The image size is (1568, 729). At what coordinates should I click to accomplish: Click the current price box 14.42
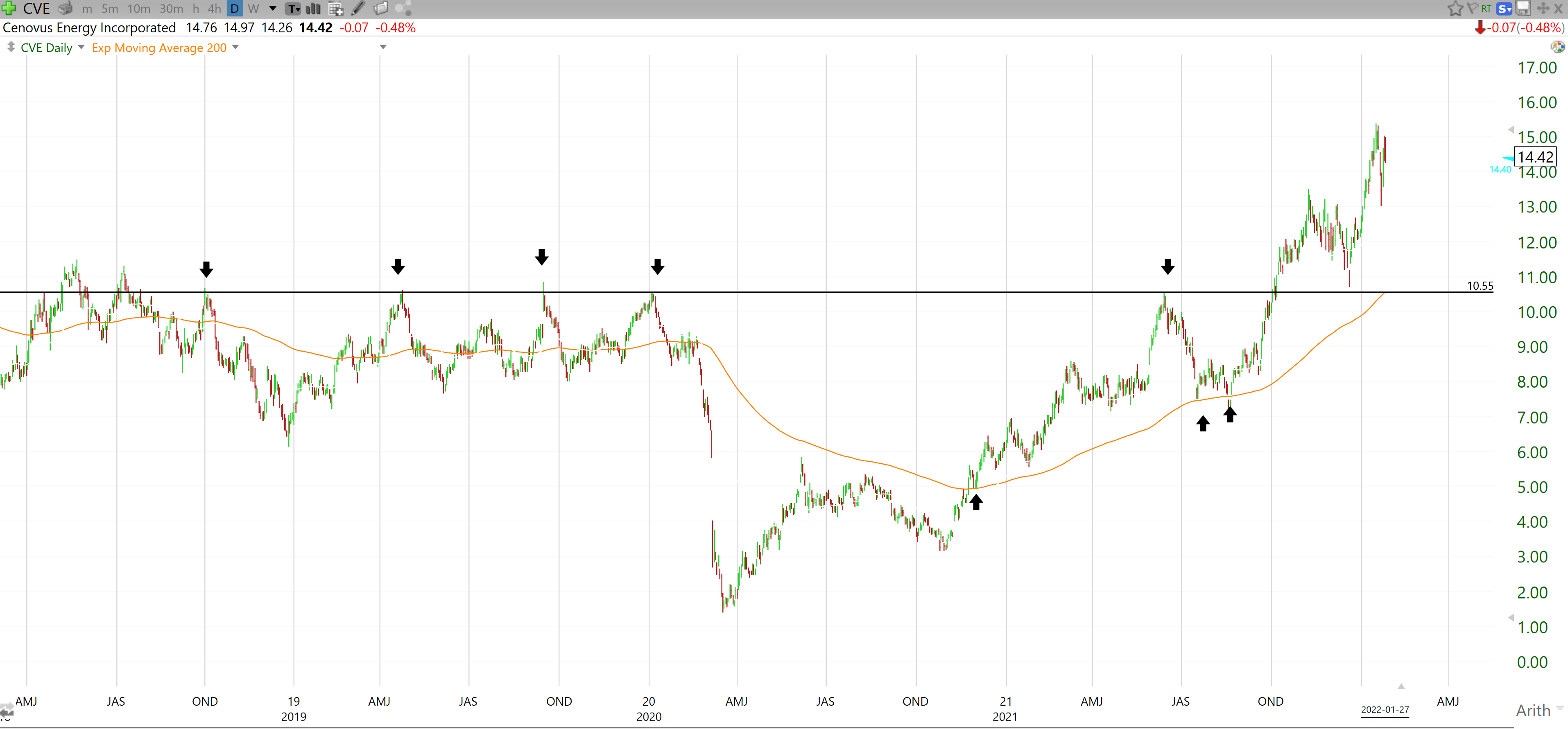1535,157
